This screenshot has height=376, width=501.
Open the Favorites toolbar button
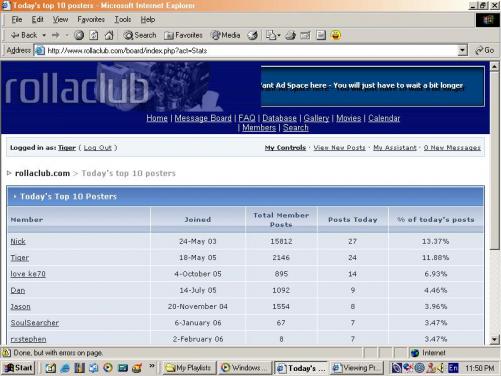pos(183,35)
